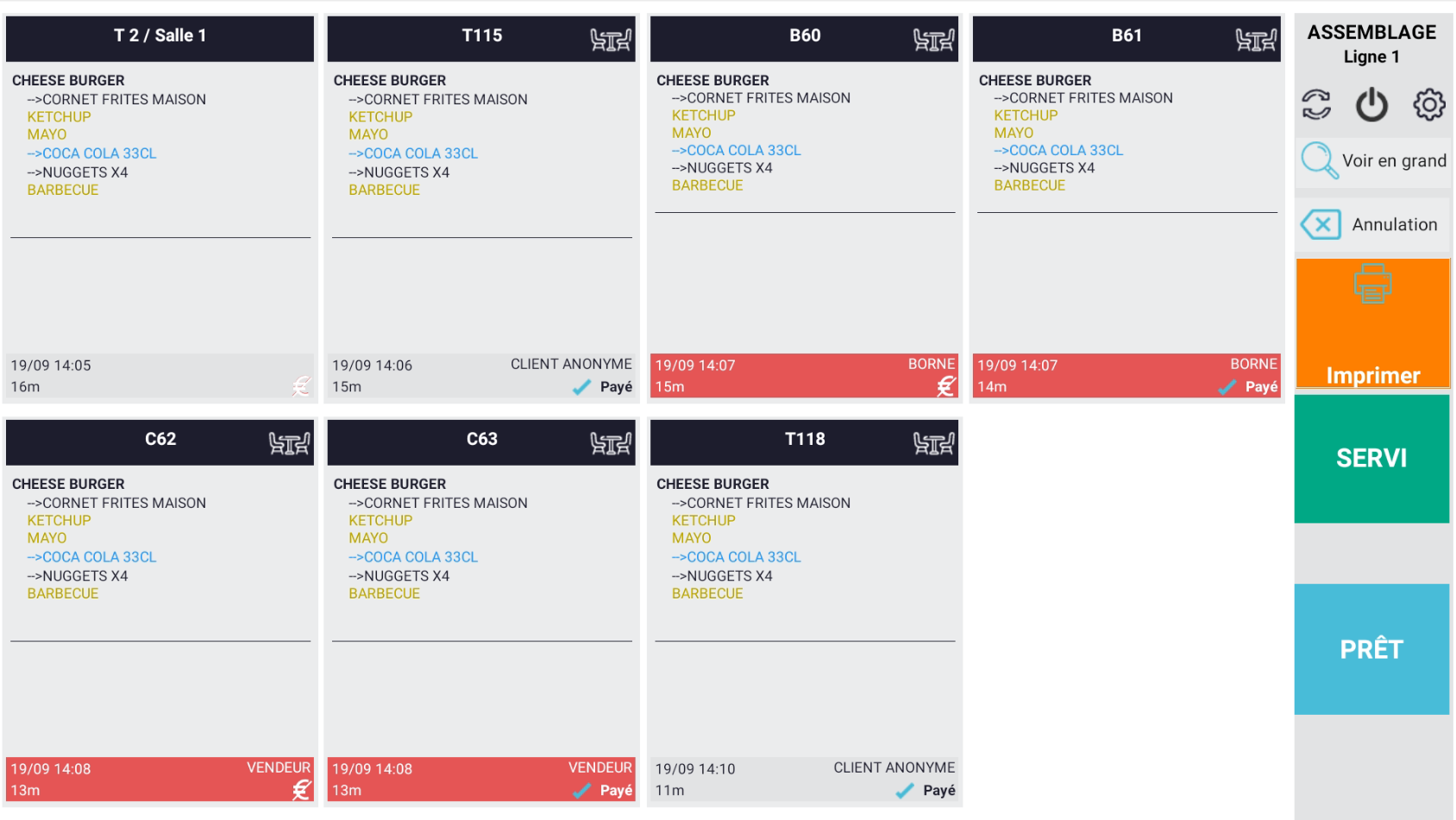The image size is (1456, 820).
Task: Click the orange Imprimer button
Action: click(1372, 323)
